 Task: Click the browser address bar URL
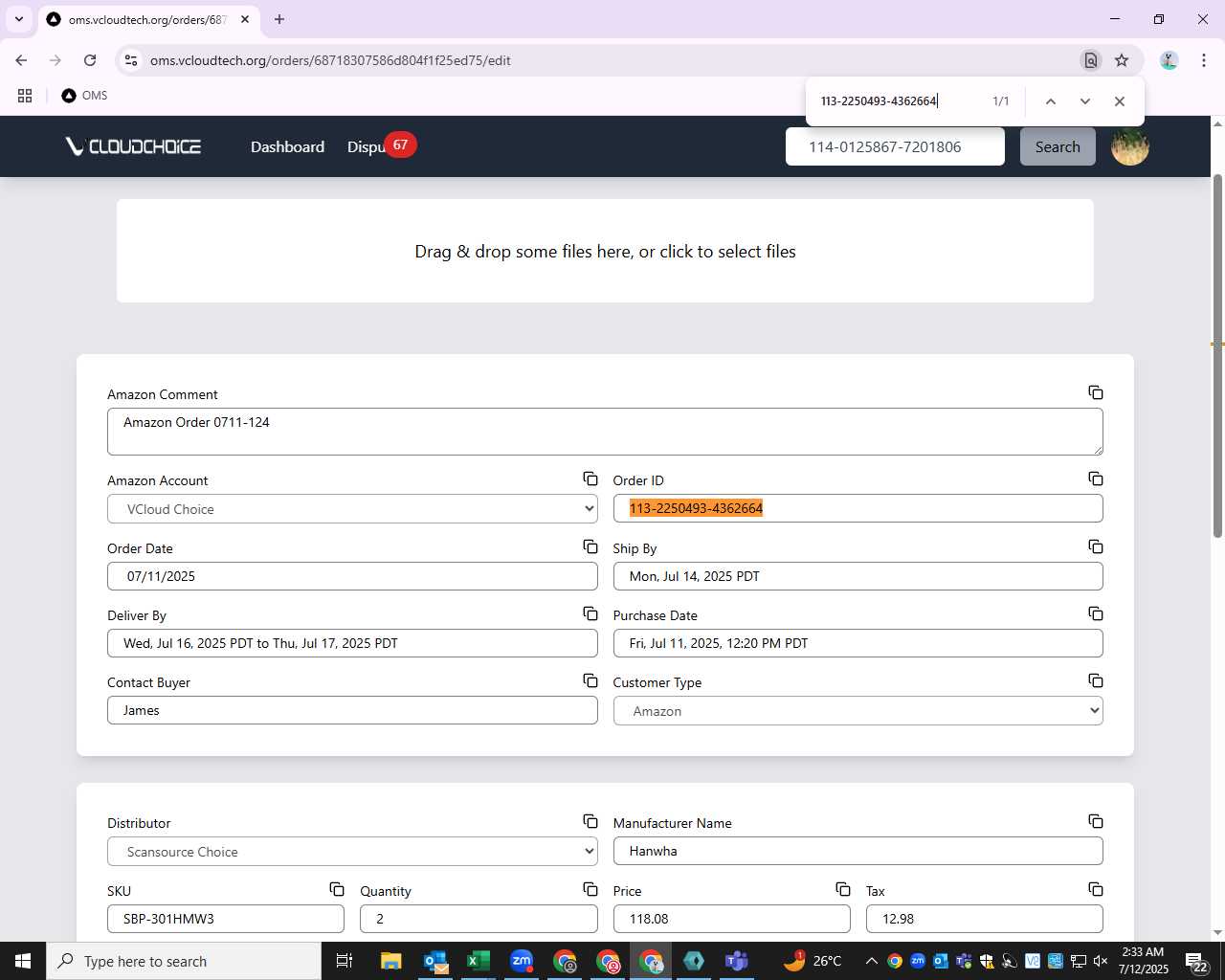click(330, 60)
